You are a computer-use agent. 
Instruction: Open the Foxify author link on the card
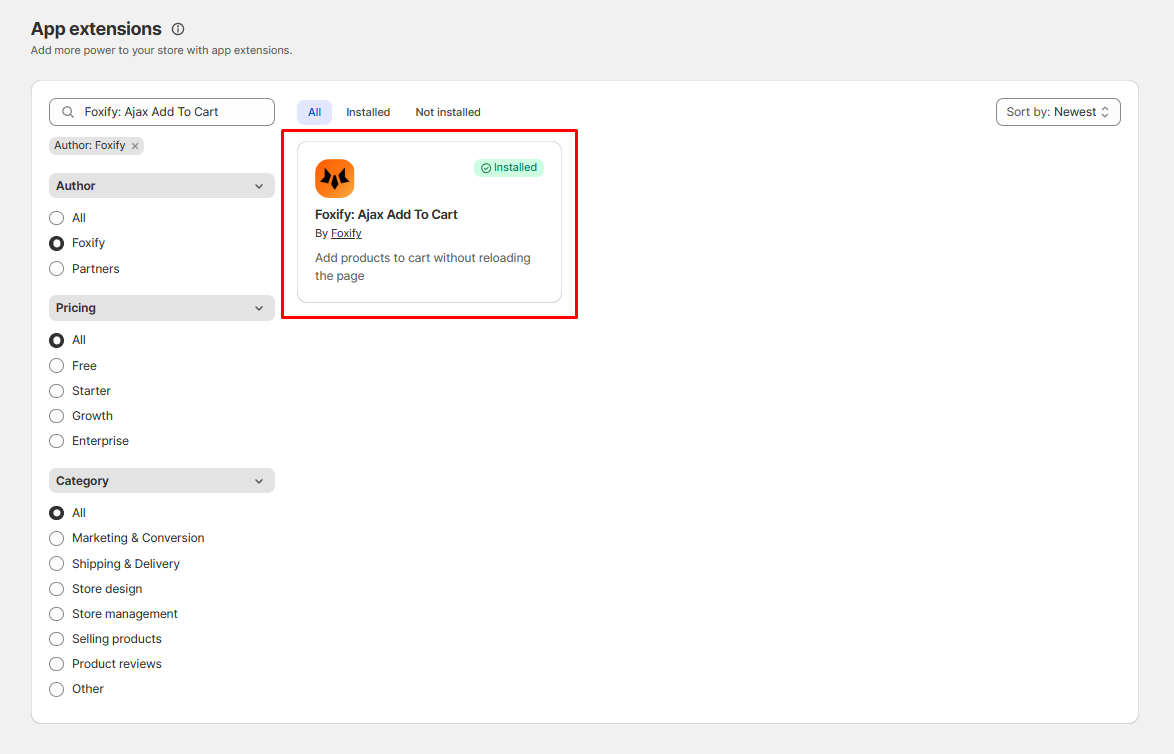pos(346,234)
